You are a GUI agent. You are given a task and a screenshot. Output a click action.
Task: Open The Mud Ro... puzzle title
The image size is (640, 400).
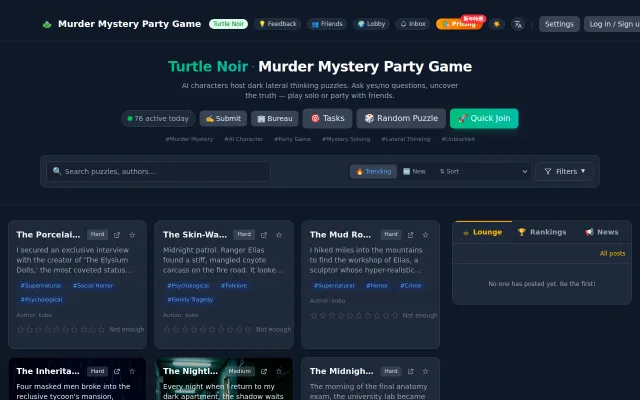[x=340, y=235]
